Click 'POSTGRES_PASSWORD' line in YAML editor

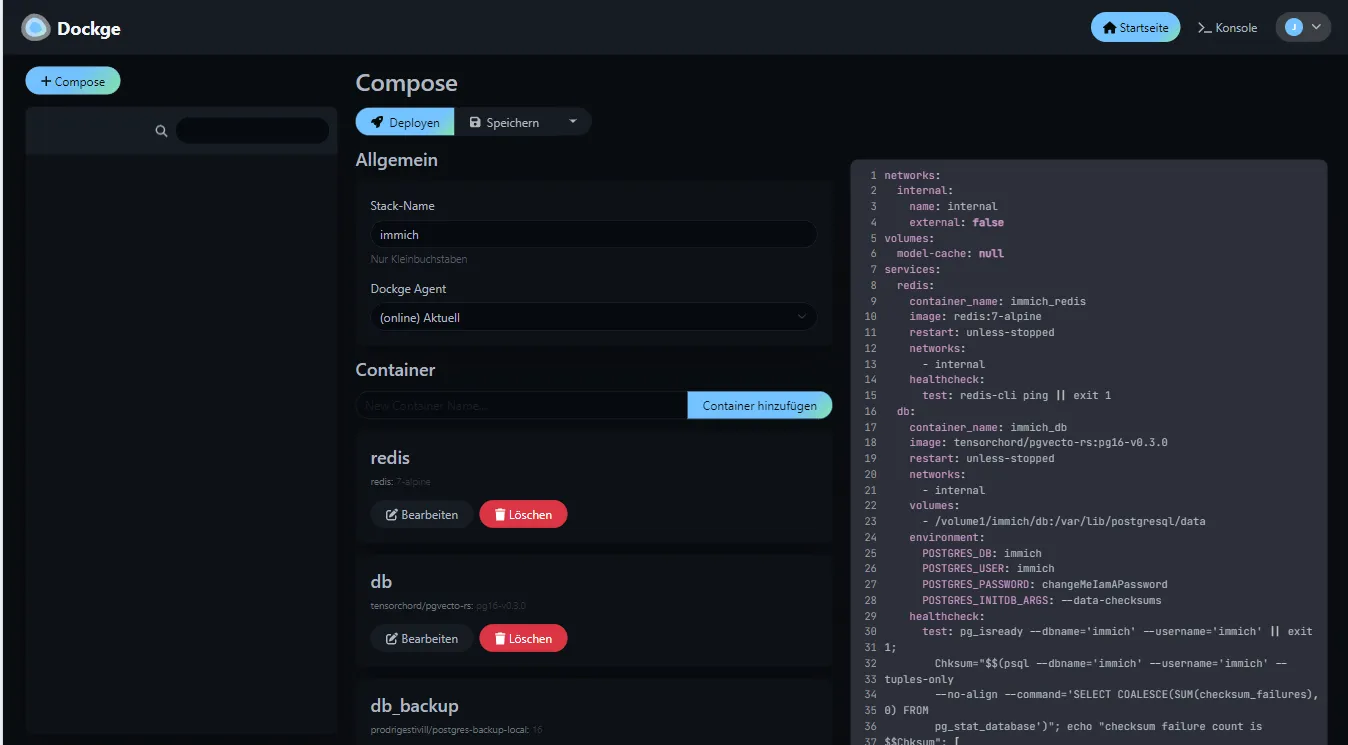point(1044,584)
